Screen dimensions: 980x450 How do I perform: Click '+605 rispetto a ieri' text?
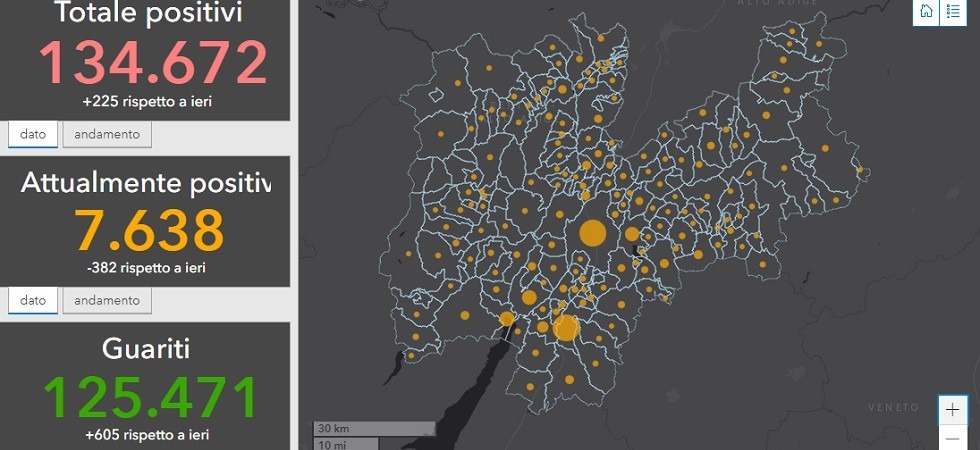[147, 435]
